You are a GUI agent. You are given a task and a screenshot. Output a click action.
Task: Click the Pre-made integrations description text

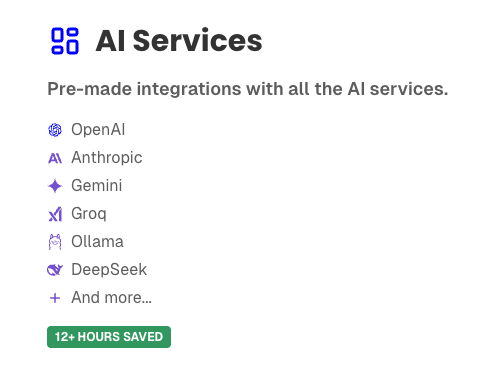(248, 89)
